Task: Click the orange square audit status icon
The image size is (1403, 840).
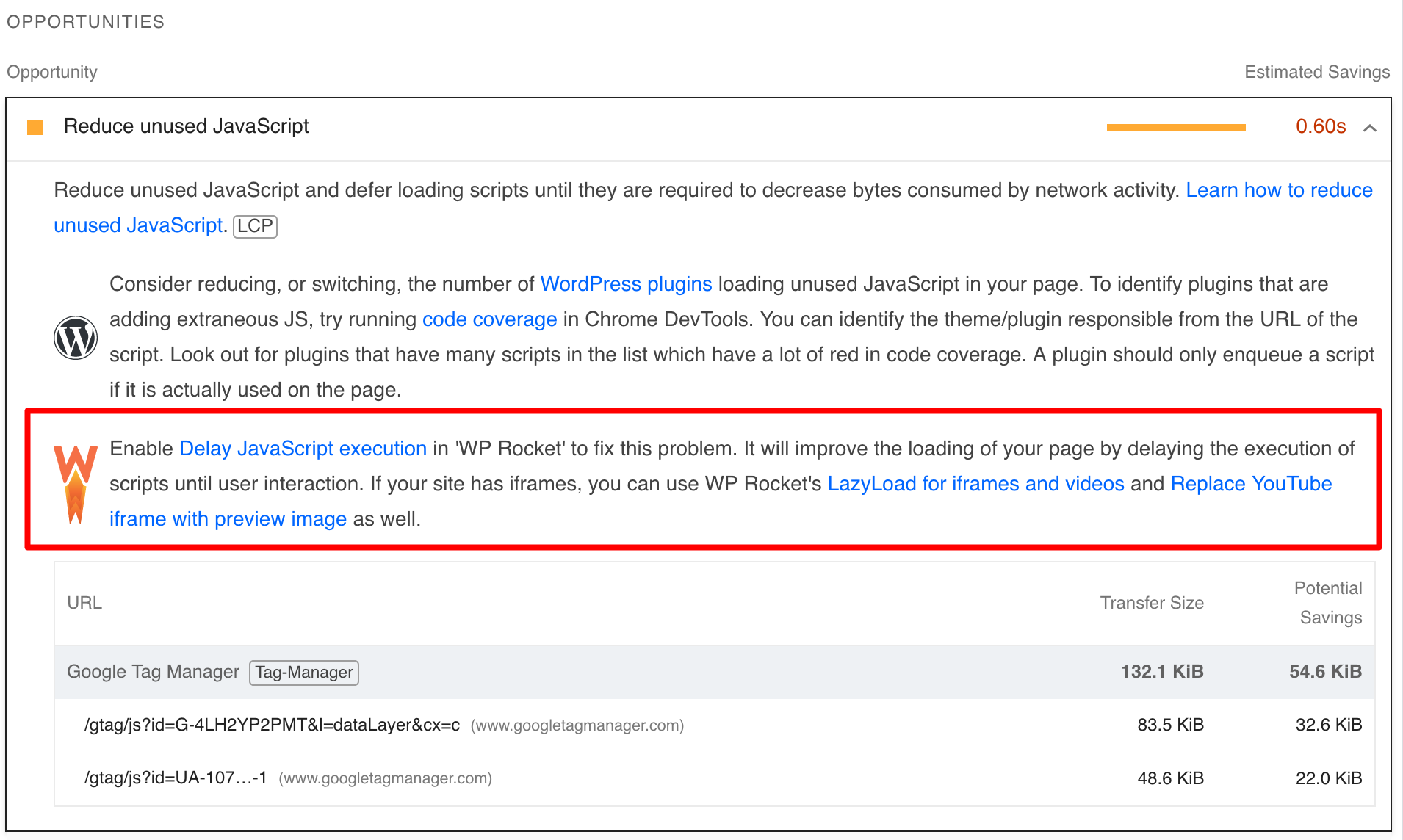Action: tap(35, 127)
